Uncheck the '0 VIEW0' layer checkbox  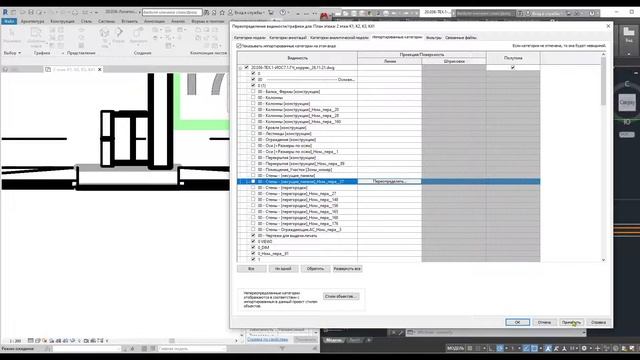click(253, 242)
